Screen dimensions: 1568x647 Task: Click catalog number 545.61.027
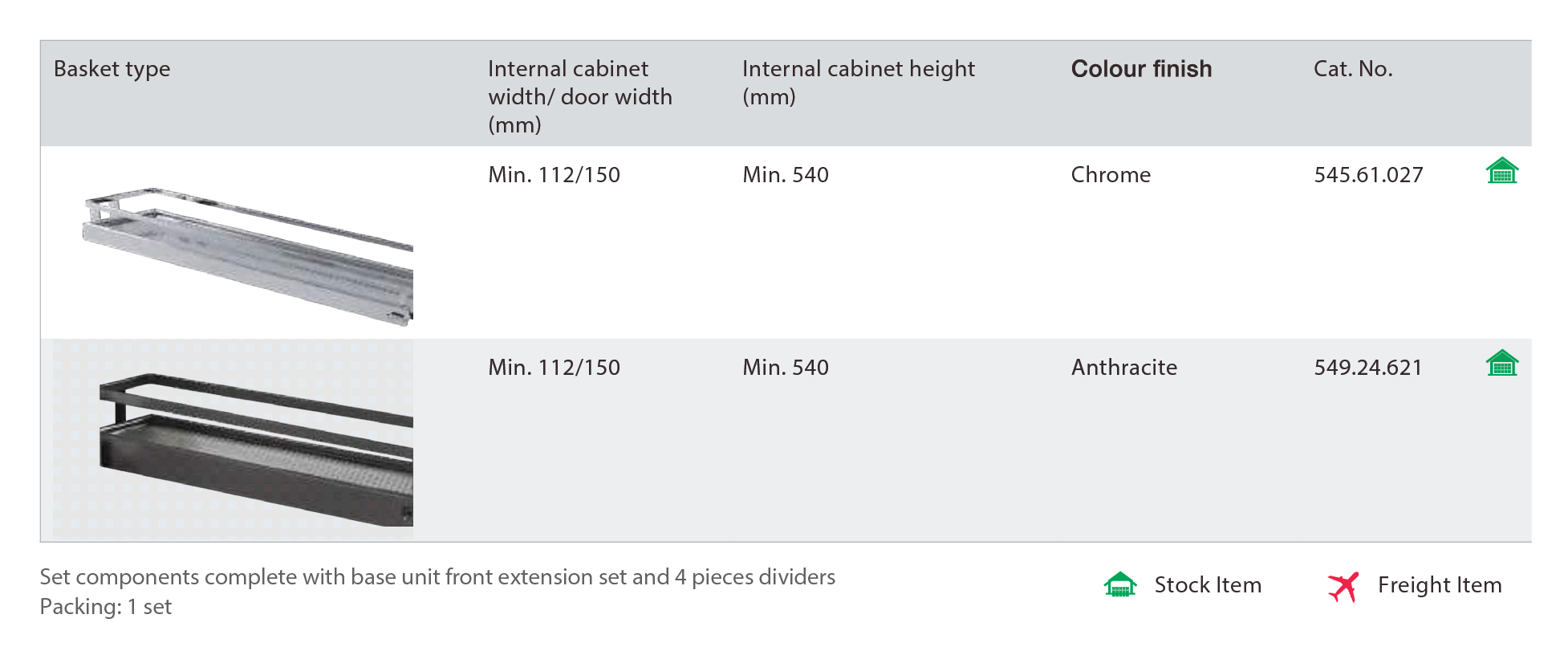(1368, 175)
